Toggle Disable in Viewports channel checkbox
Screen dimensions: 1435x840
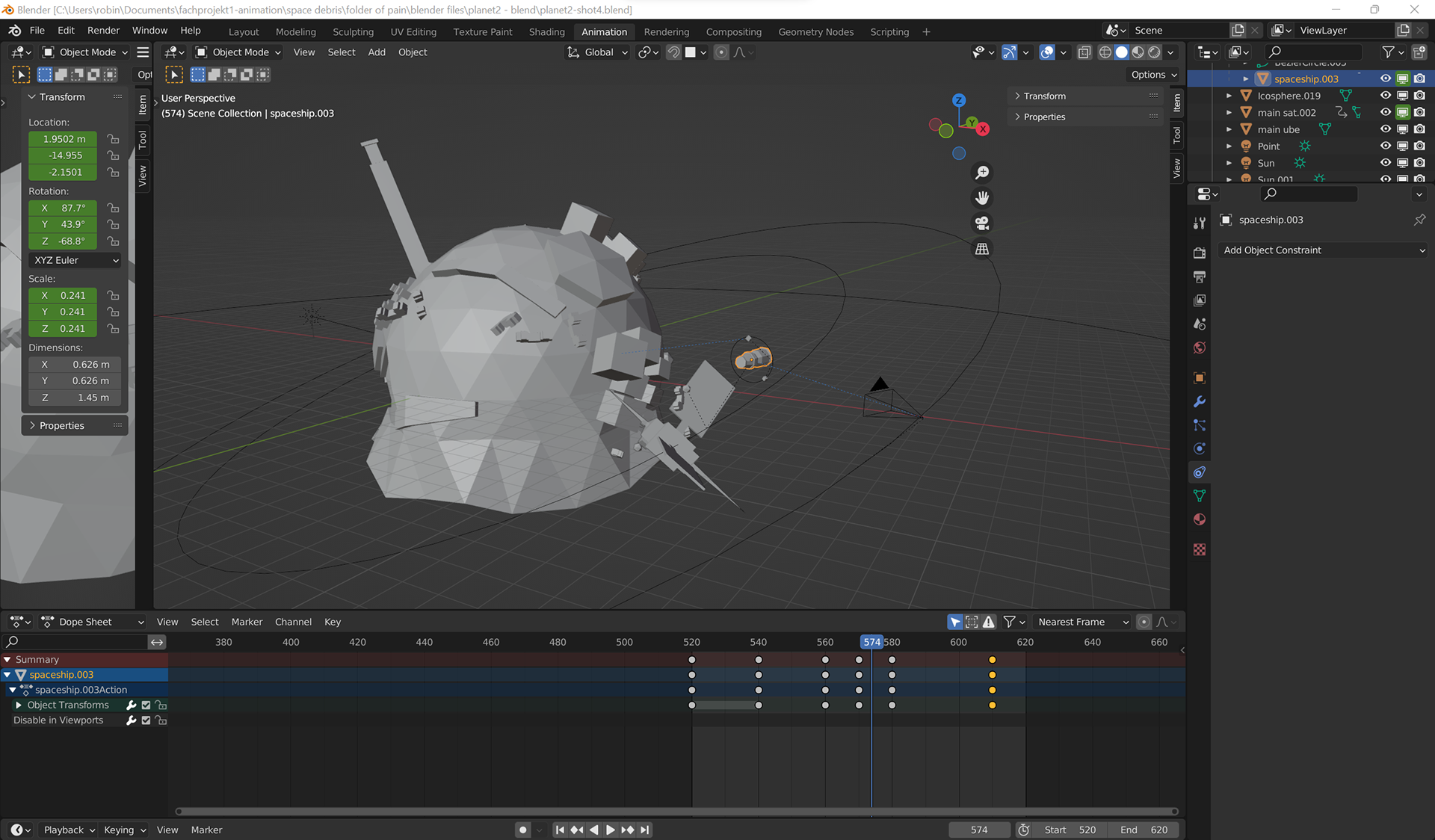click(x=146, y=720)
